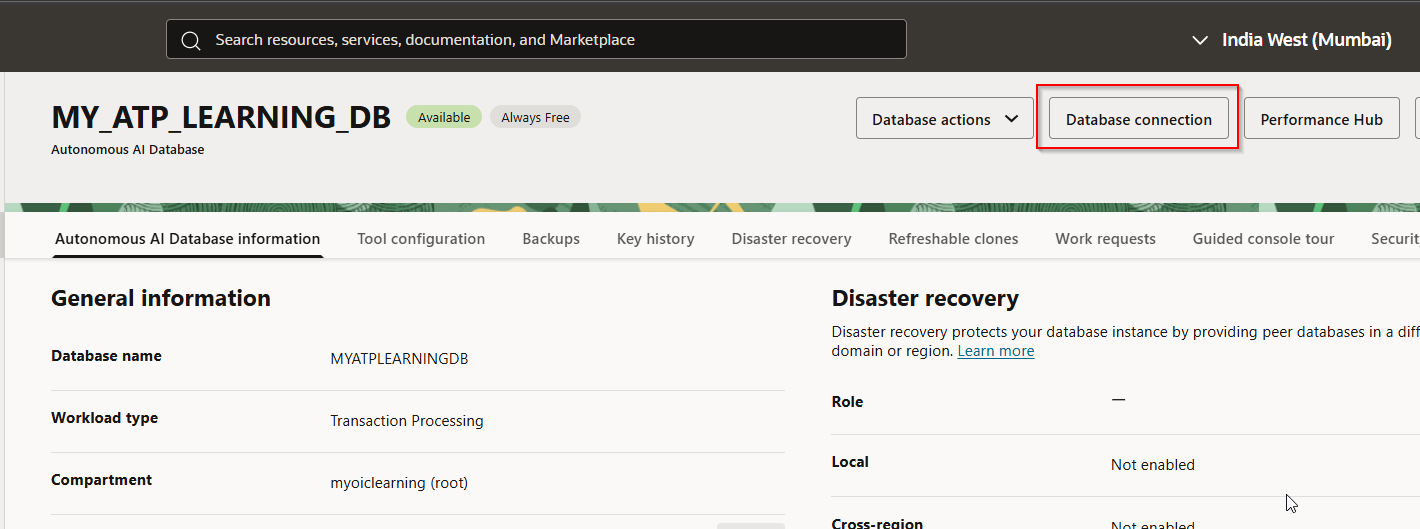The height and width of the screenshot is (529, 1420).
Task: Open the Backups tab
Action: [551, 239]
